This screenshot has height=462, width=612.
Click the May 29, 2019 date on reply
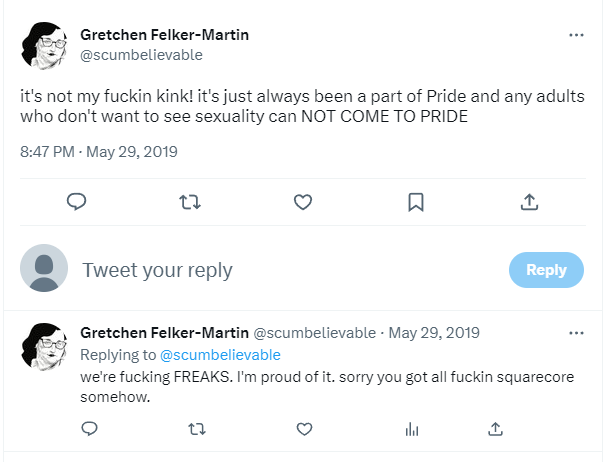(434, 333)
